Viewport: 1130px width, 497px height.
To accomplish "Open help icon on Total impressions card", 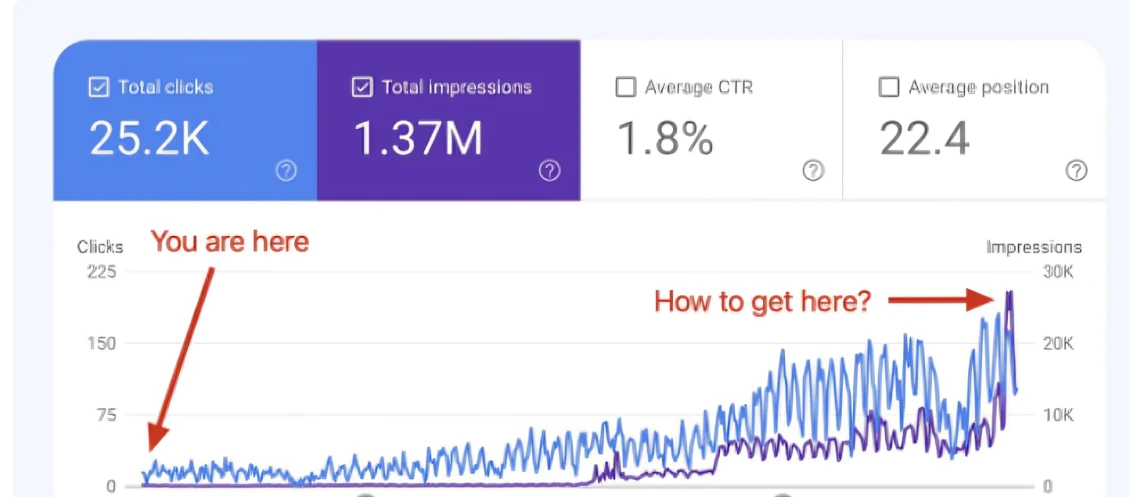I will pos(550,171).
